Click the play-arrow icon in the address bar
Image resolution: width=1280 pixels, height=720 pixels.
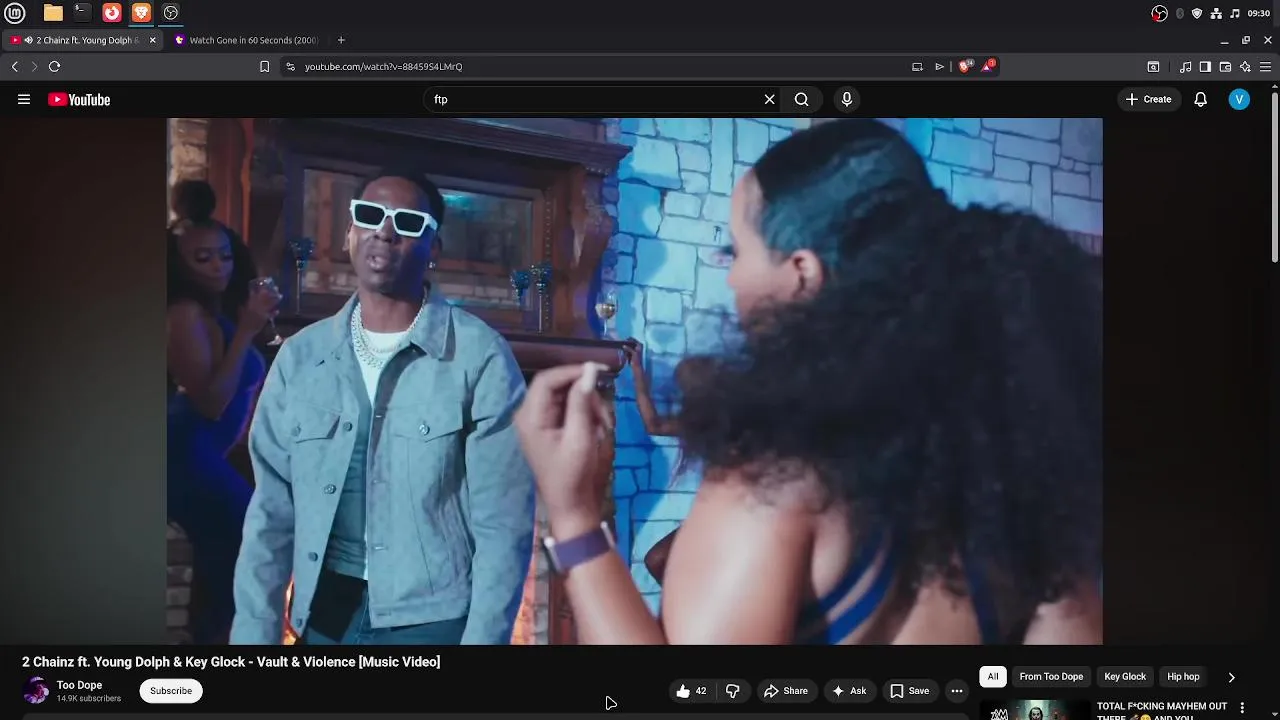coord(939,67)
